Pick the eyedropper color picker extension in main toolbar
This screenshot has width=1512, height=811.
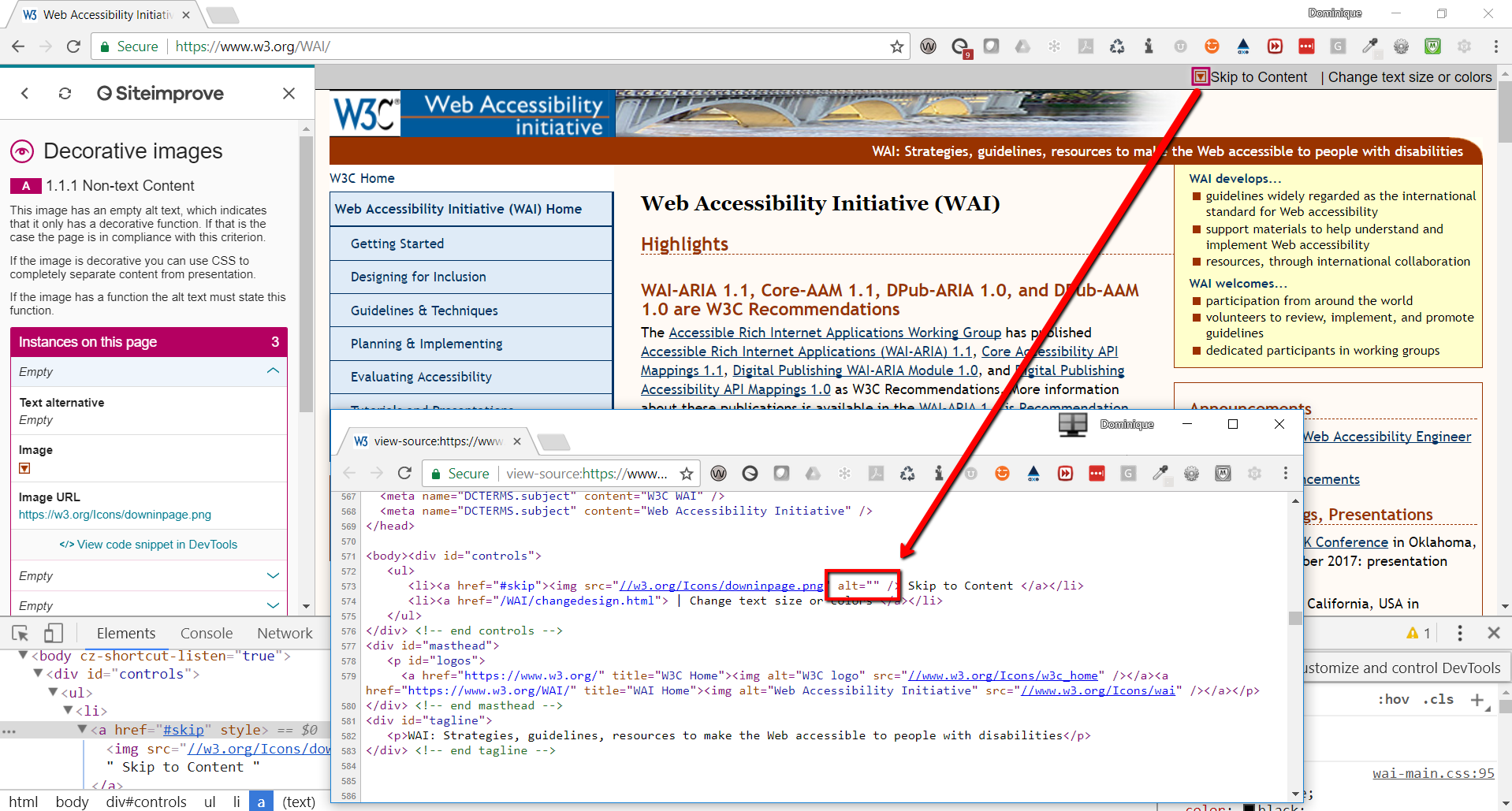click(x=1369, y=47)
